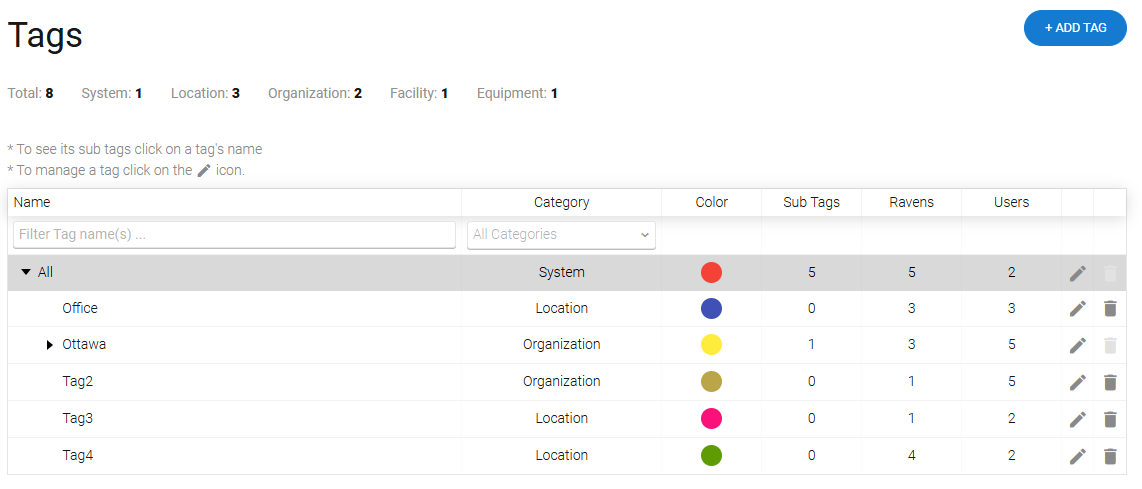Edit the Office tag with pencil icon
This screenshot has width=1142, height=489.
1077,309
